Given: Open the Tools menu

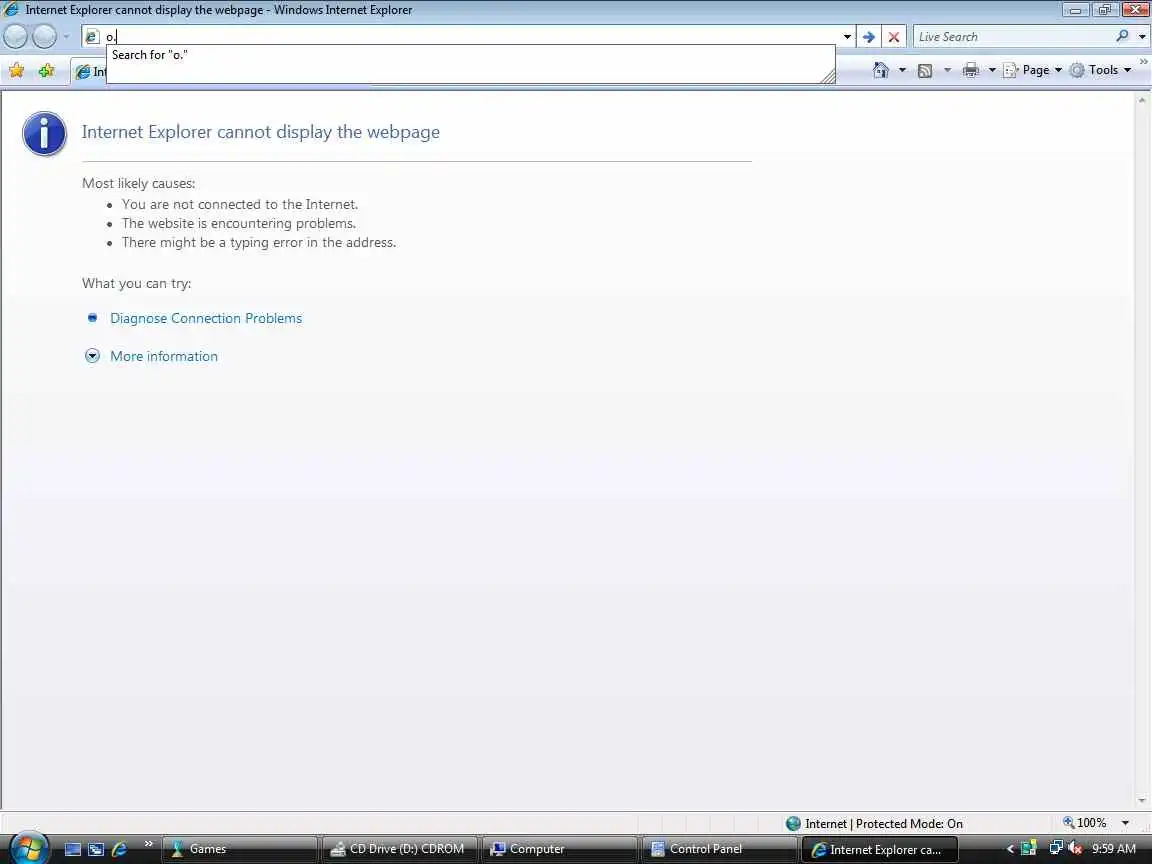Looking at the screenshot, I should [1100, 70].
